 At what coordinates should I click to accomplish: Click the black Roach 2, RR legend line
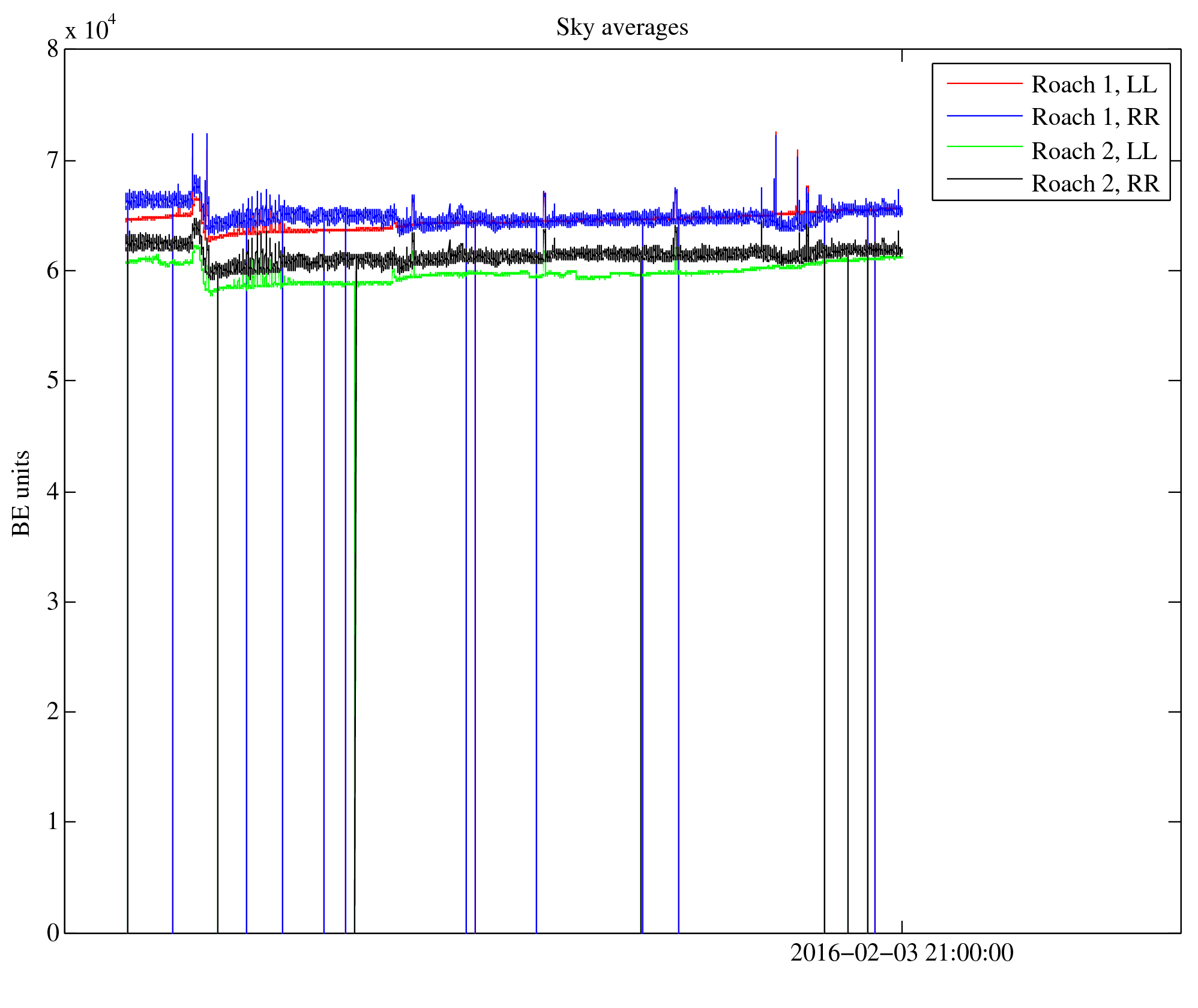pos(984,179)
